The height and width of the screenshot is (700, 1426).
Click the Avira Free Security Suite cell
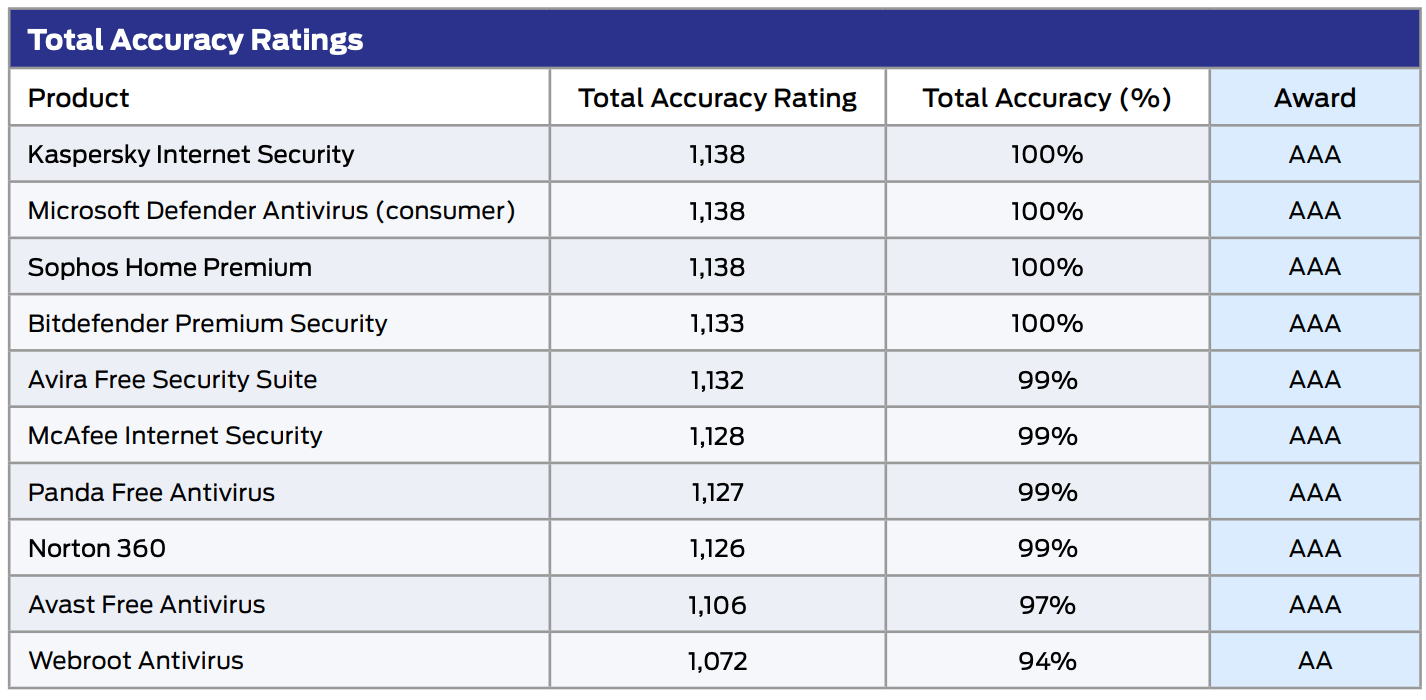[x=172, y=380]
